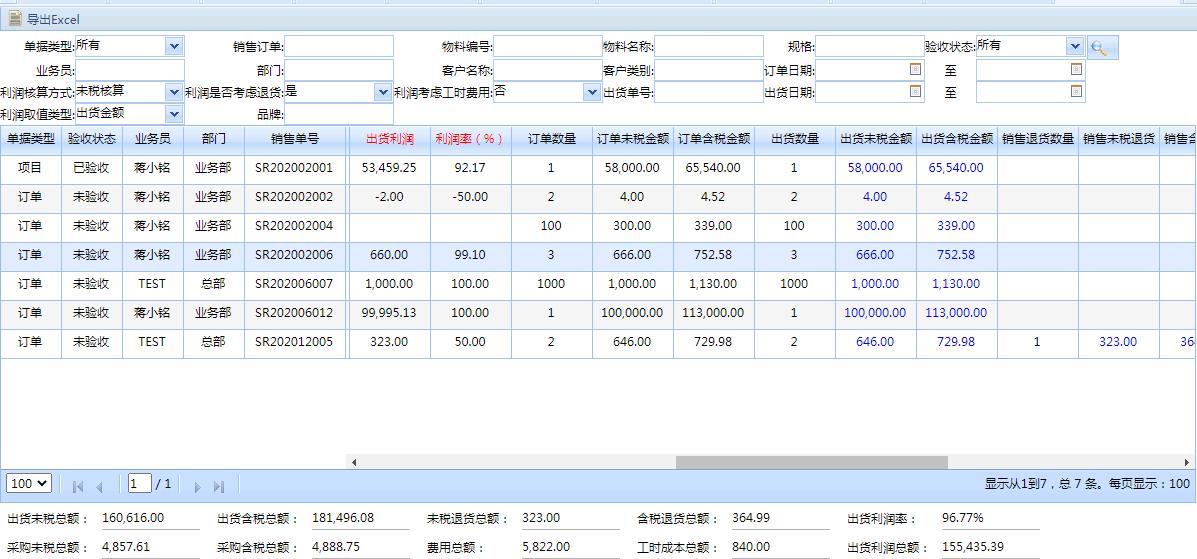Viewport: 1197px width, 559px height.
Task: Click the 客户类别 input field
Action: [x=708, y=69]
